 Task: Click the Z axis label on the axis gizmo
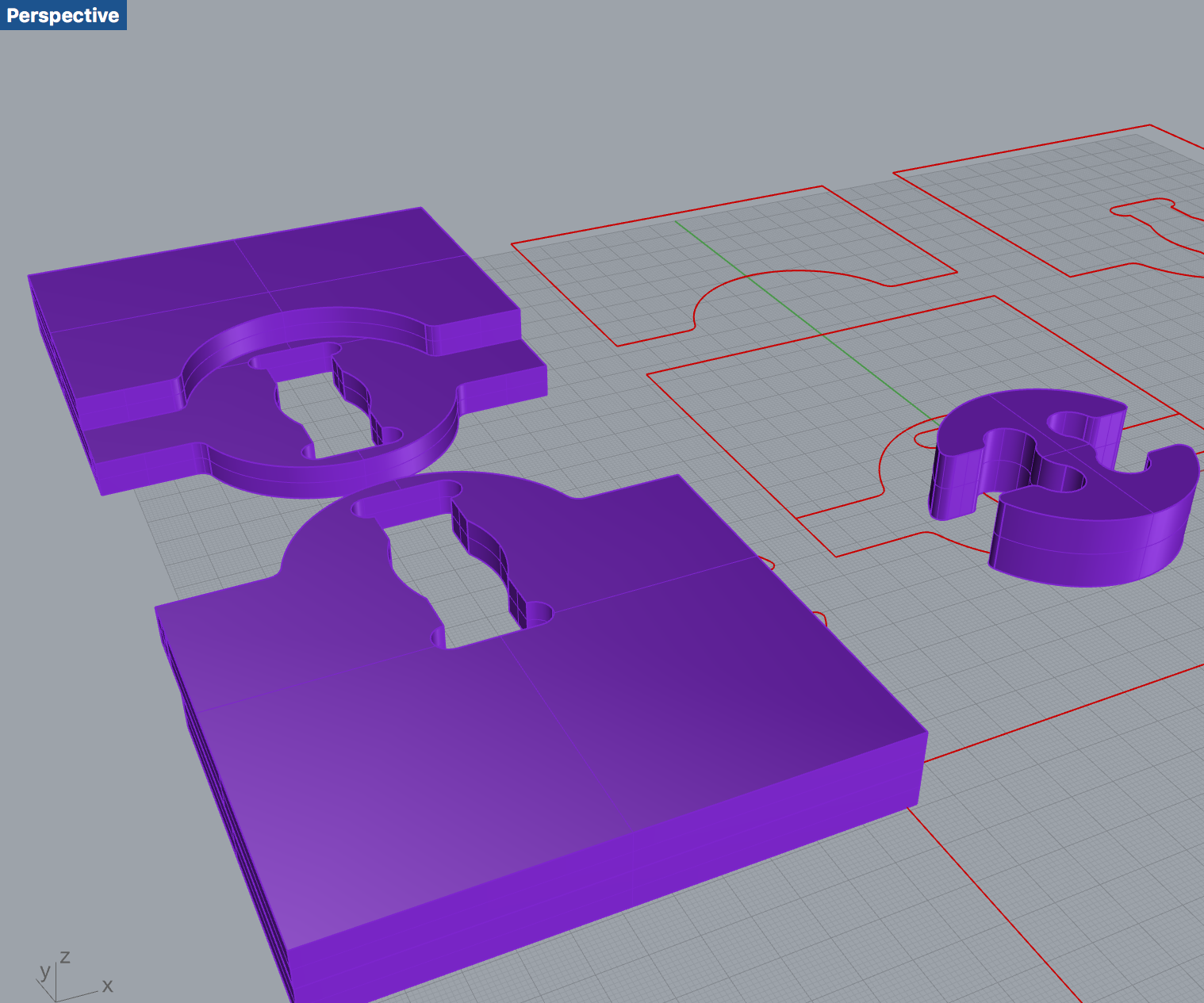coord(64,956)
